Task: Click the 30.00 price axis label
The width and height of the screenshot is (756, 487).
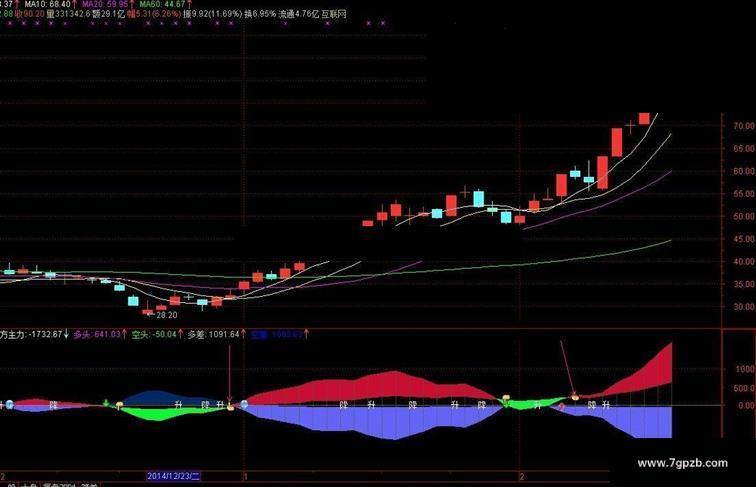Action: [x=744, y=307]
